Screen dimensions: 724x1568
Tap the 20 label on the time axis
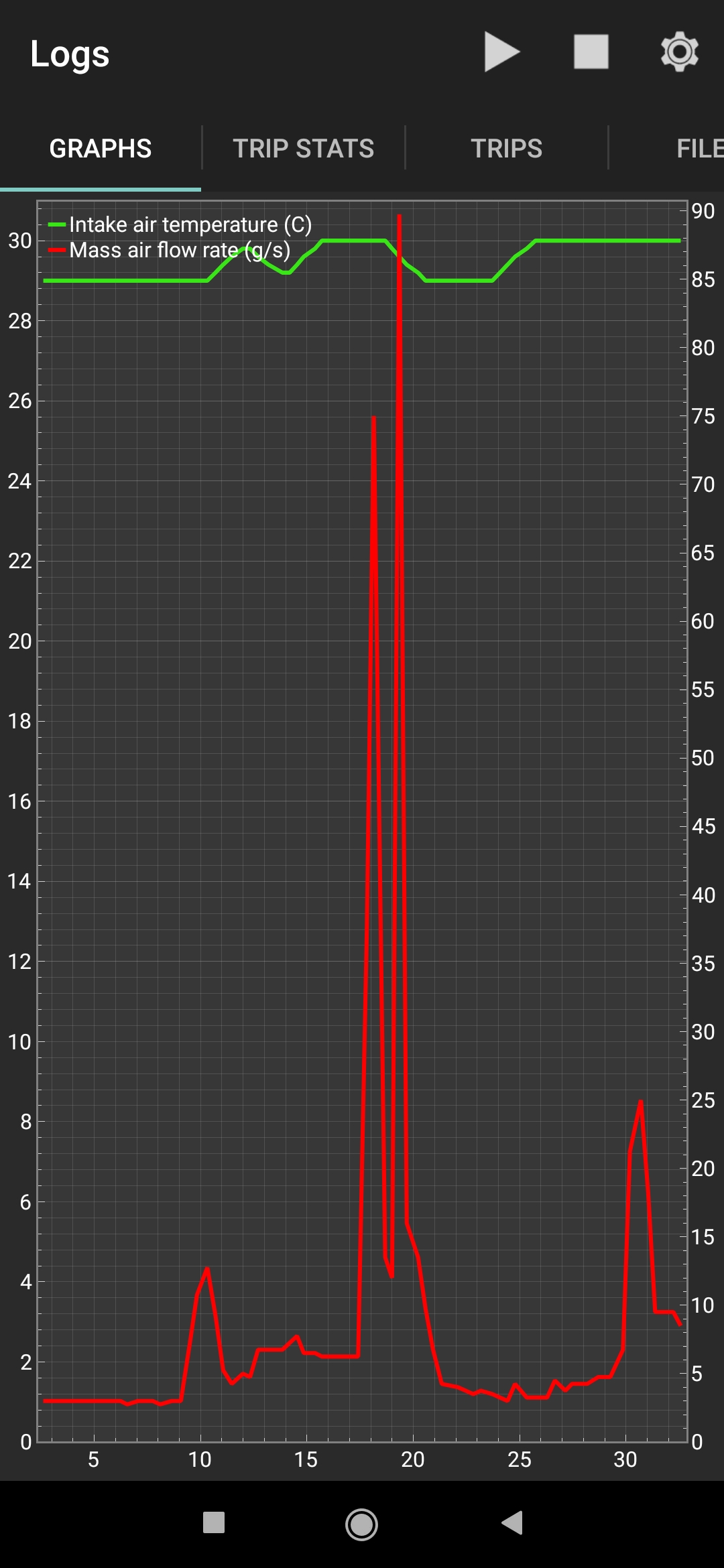[413, 1460]
